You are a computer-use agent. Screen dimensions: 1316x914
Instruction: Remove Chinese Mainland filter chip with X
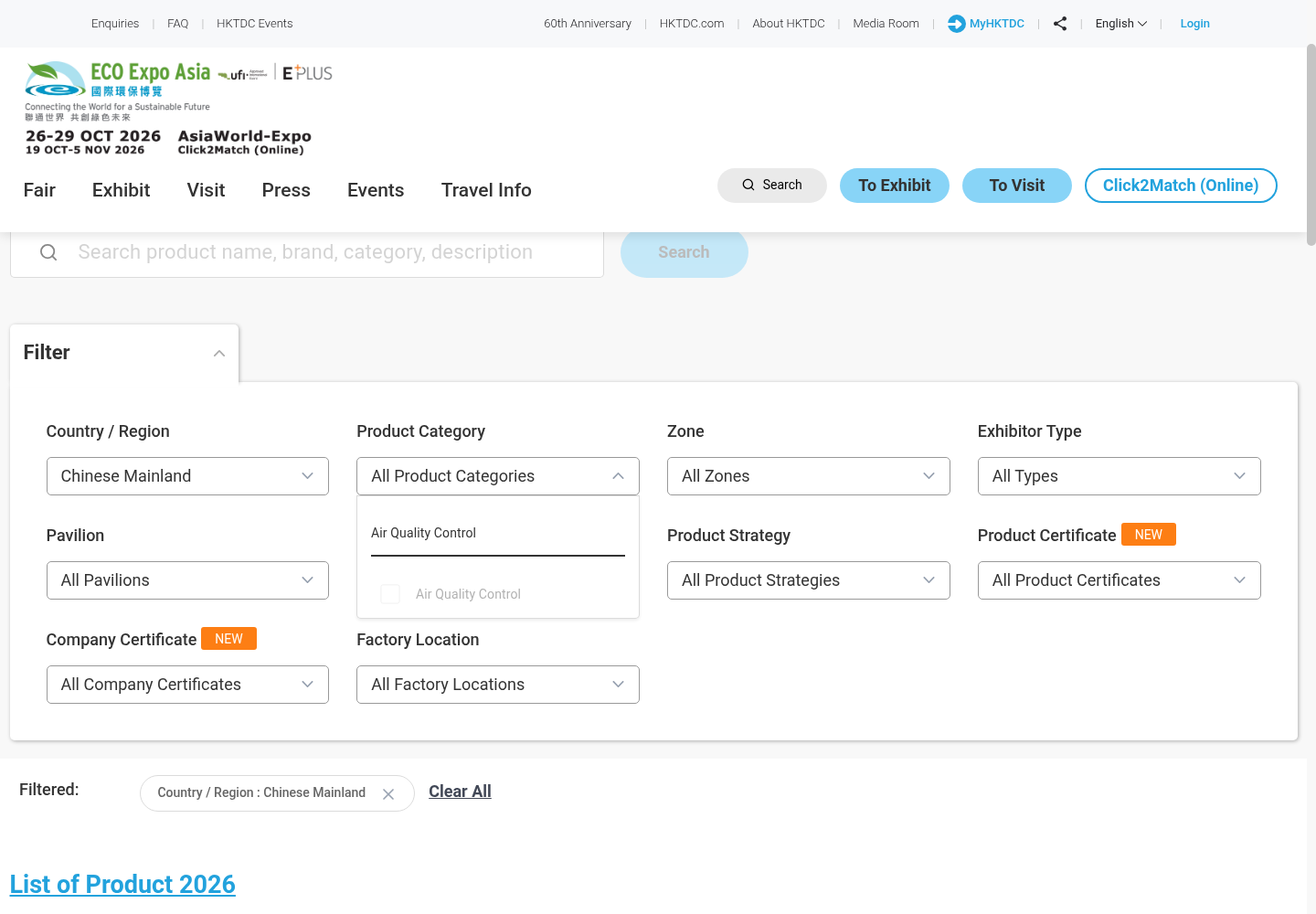pyautogui.click(x=388, y=793)
